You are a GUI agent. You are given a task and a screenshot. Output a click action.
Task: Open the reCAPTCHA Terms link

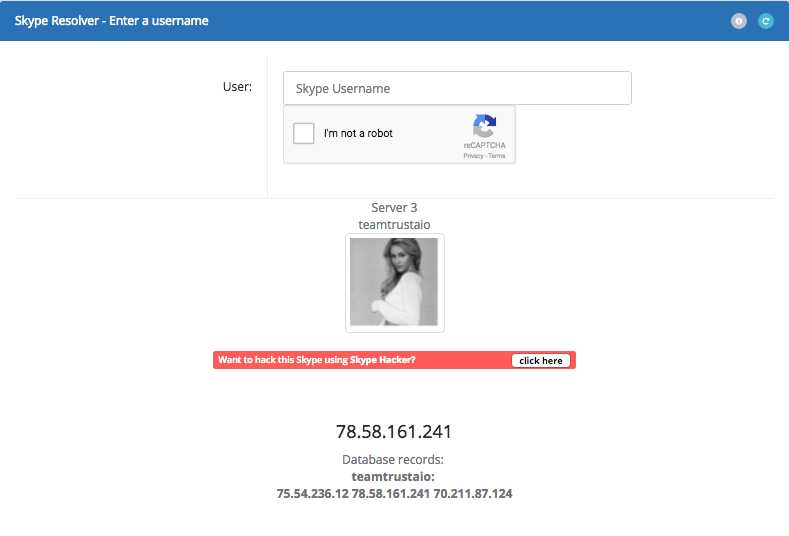497,156
